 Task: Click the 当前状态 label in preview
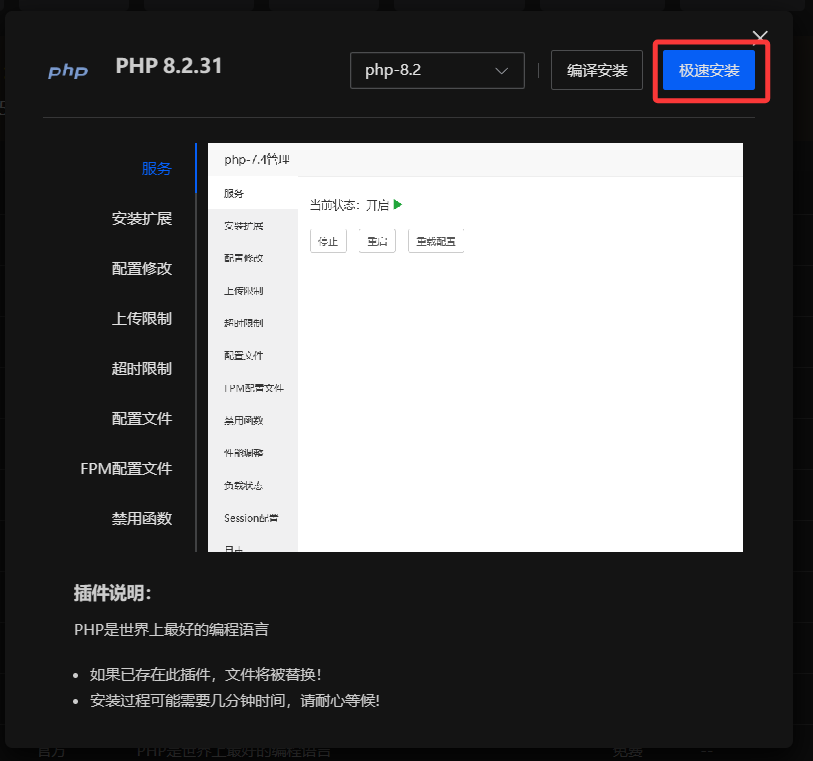[x=334, y=205]
